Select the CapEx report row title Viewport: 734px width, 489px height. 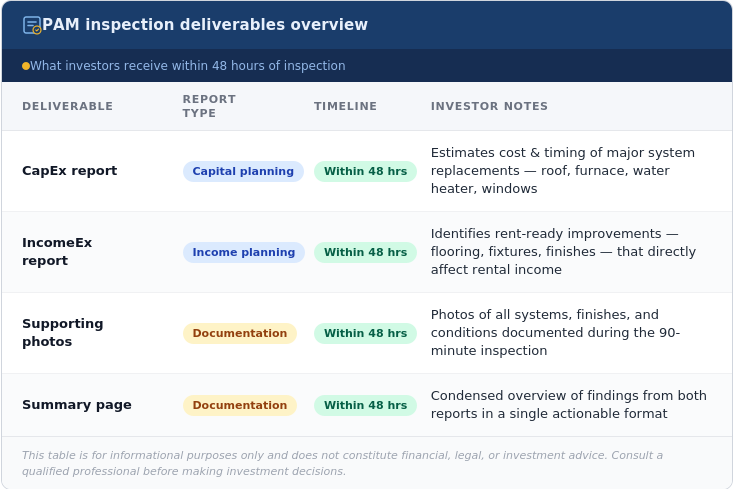tap(69, 171)
